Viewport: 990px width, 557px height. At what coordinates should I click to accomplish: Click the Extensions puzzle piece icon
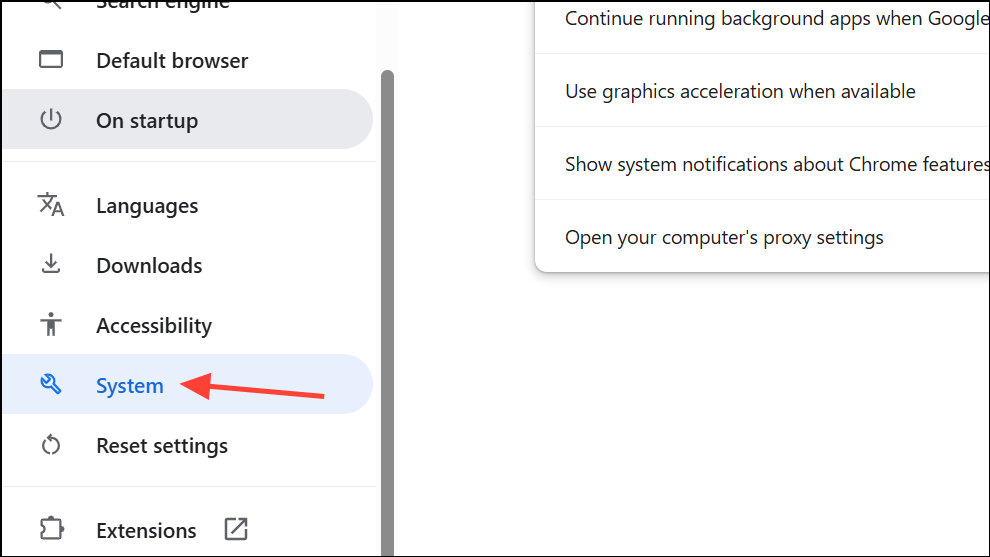click(50, 529)
